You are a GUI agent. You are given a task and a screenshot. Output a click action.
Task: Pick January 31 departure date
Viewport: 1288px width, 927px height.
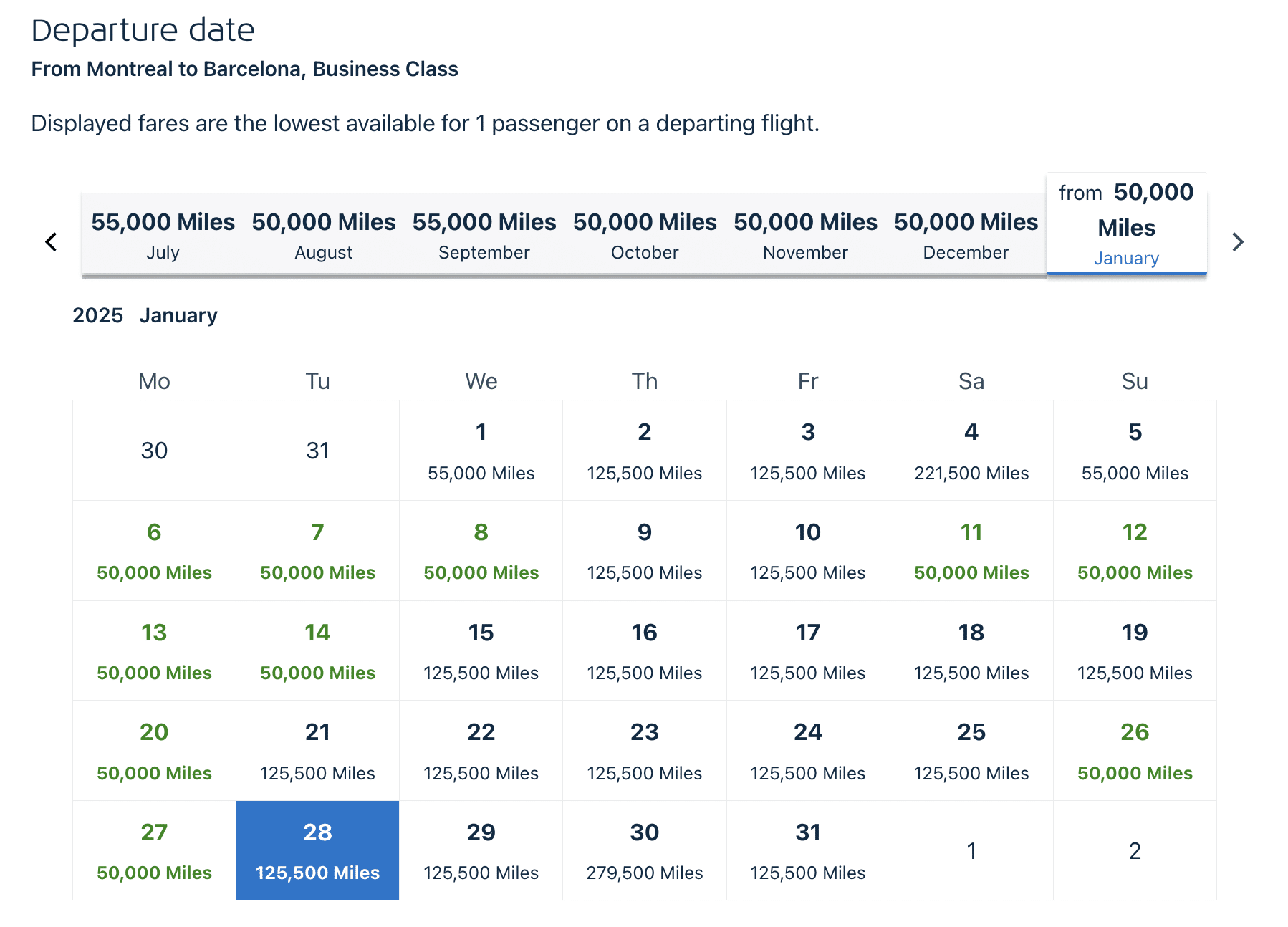(x=807, y=850)
